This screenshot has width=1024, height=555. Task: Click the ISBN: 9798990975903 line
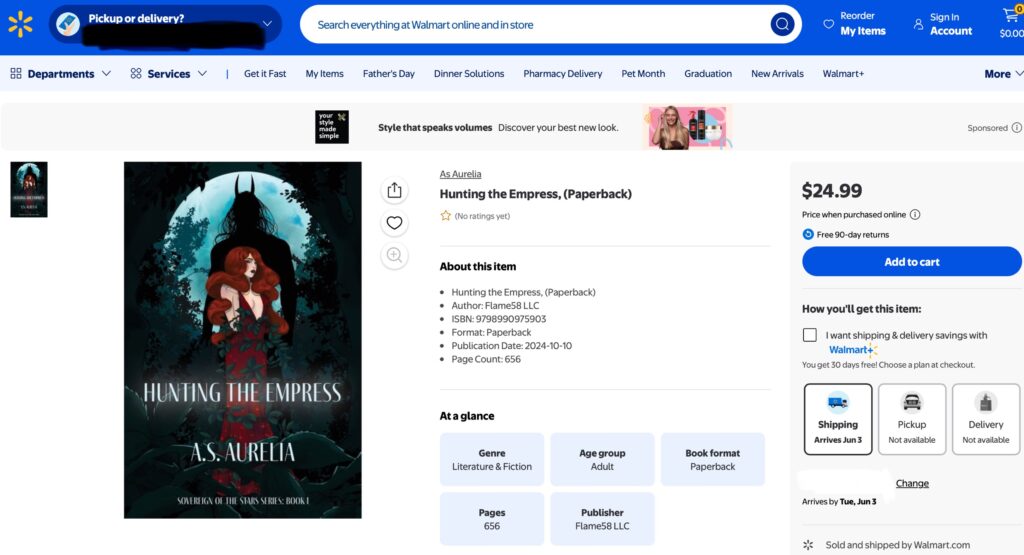(498, 319)
